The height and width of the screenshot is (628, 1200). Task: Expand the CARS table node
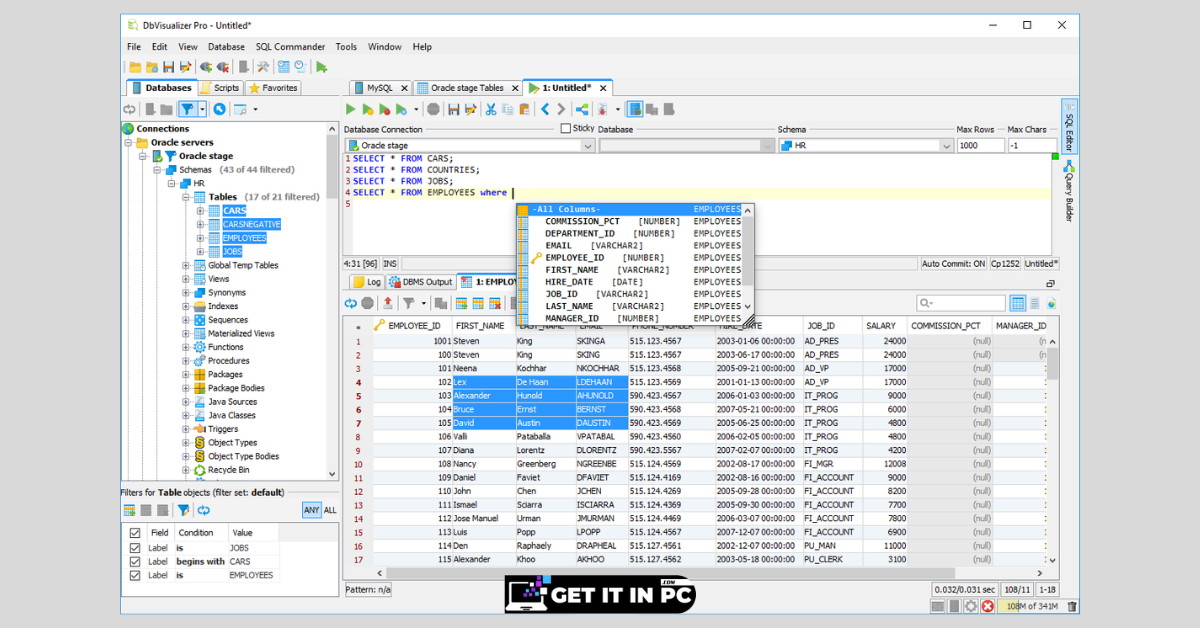point(200,211)
